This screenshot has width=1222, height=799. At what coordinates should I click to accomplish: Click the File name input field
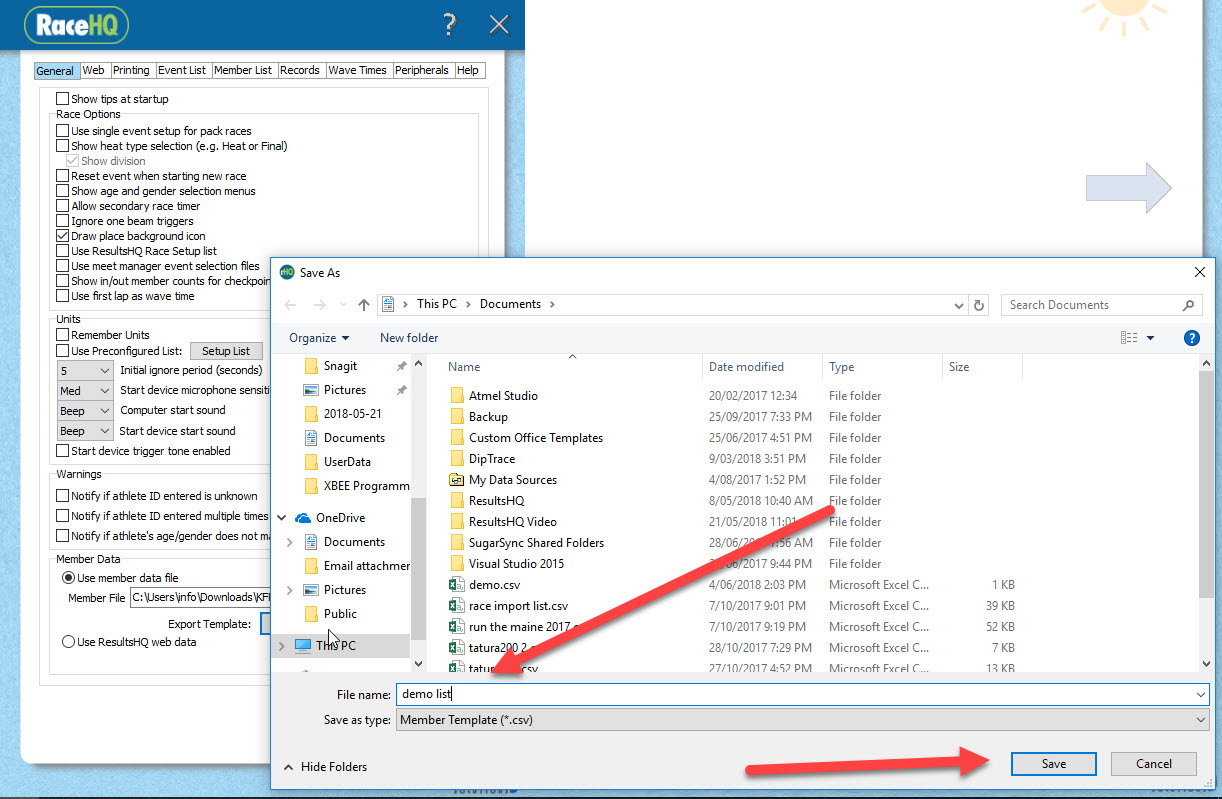803,694
